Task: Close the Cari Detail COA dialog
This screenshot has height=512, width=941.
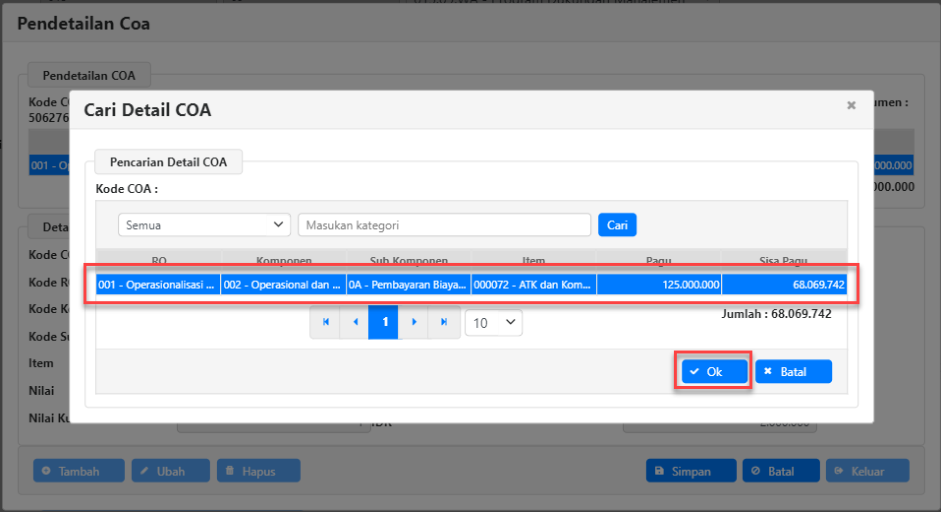Action: click(x=851, y=105)
